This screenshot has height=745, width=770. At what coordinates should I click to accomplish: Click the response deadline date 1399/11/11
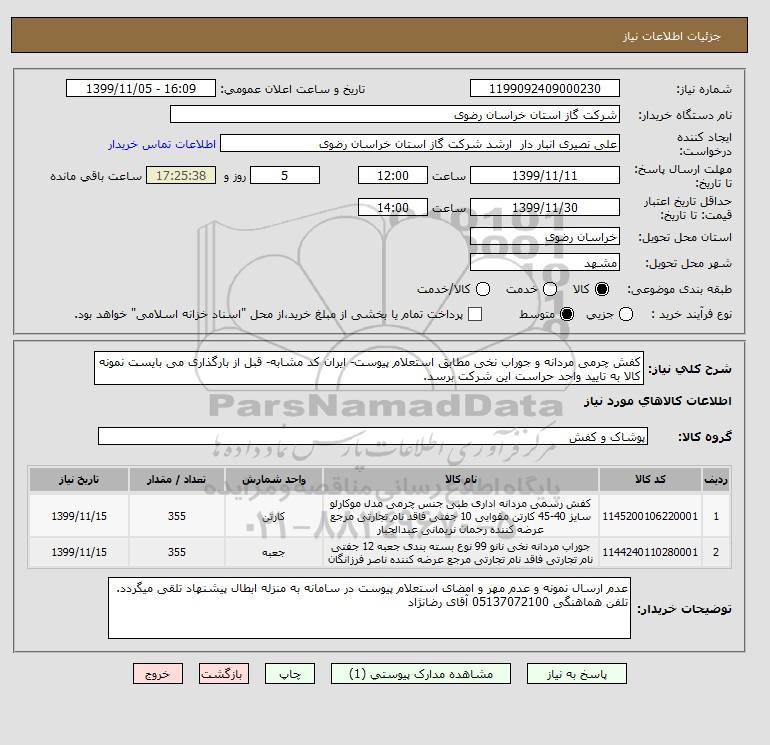pyautogui.click(x=545, y=175)
